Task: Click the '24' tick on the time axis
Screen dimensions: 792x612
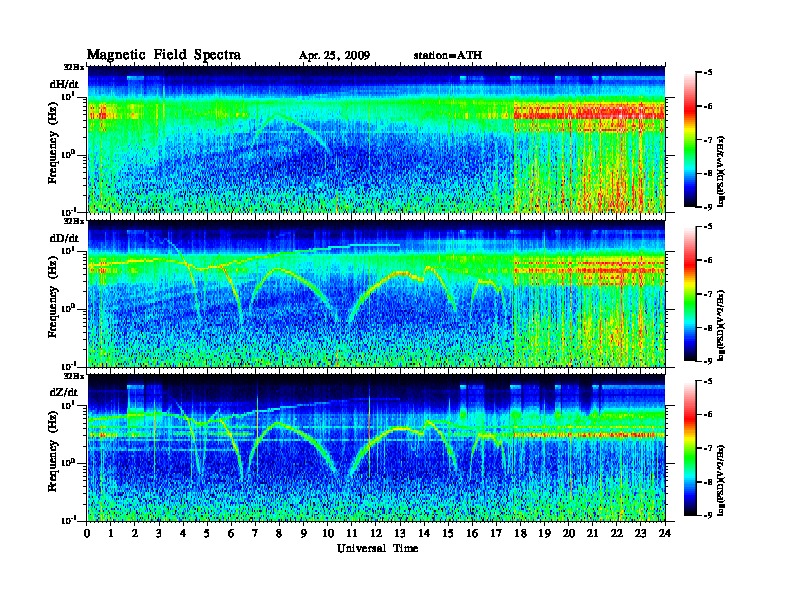Action: click(665, 533)
